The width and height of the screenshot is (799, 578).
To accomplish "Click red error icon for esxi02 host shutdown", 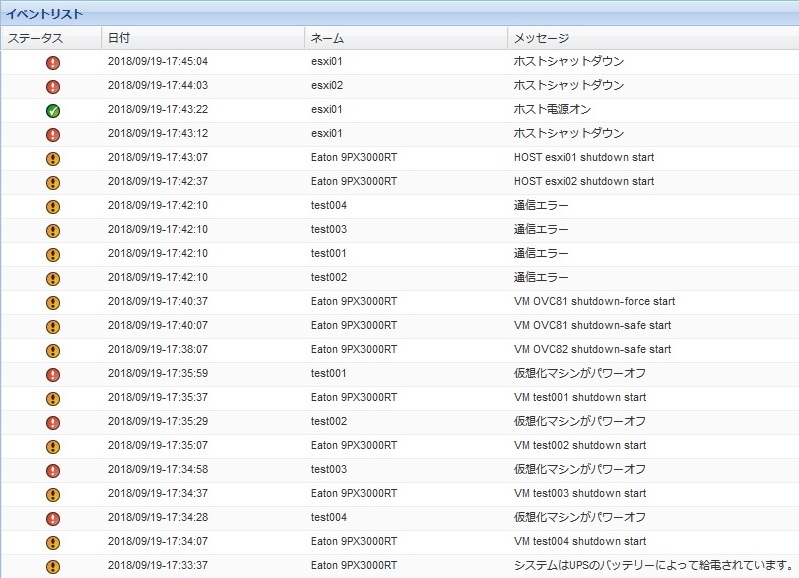I will (x=53, y=86).
